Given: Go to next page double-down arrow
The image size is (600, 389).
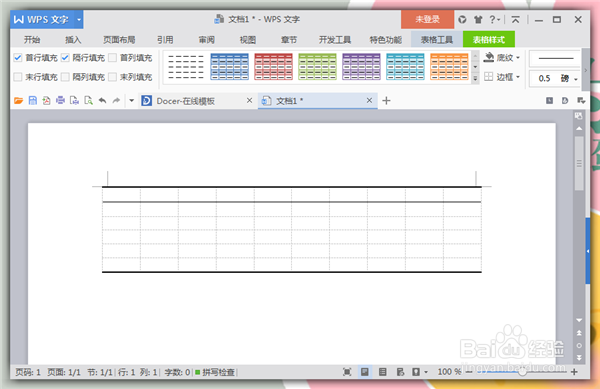Looking at the screenshot, I should (x=579, y=358).
